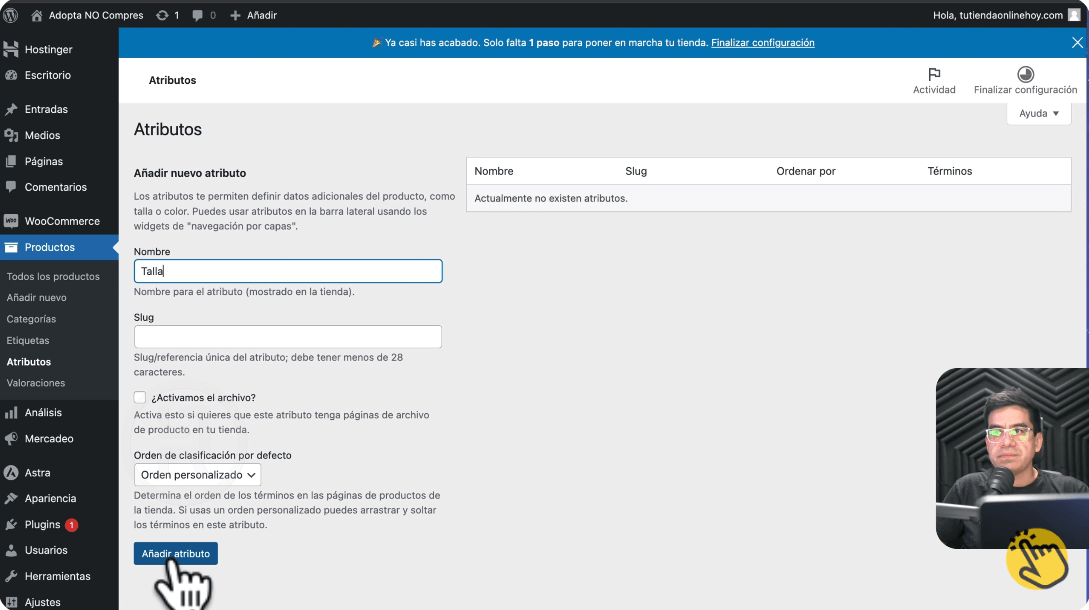Dismiss the blue setup notice banner
1089x610 pixels.
point(1077,42)
